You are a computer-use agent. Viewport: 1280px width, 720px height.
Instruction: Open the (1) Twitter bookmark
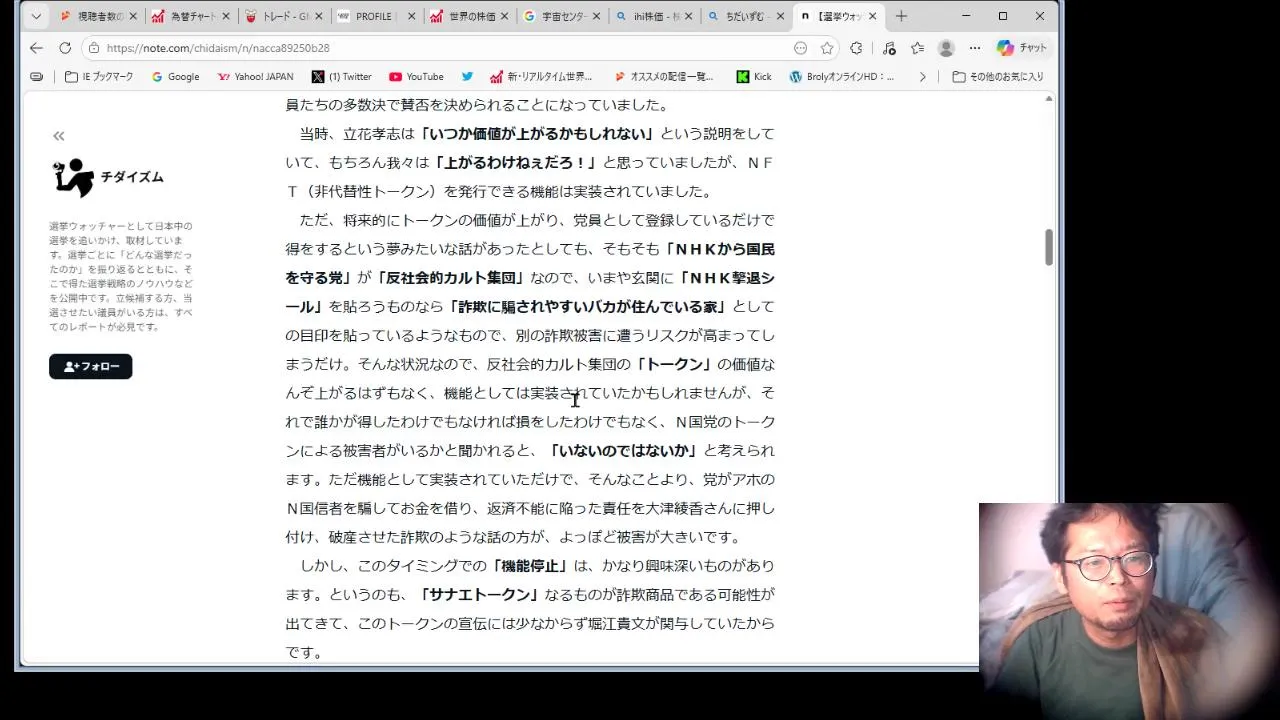tap(341, 77)
